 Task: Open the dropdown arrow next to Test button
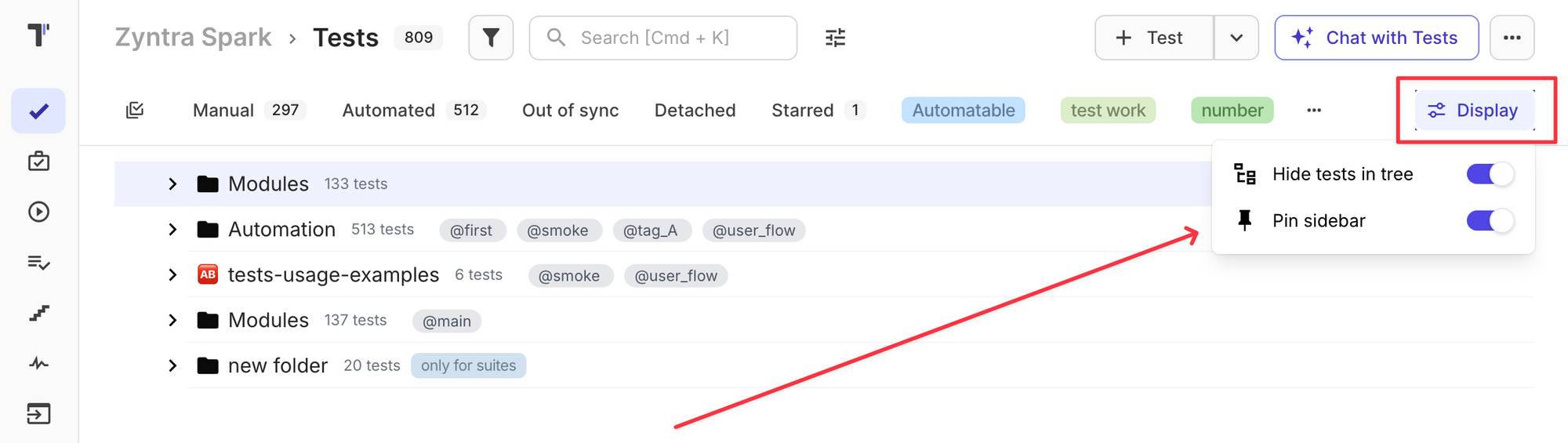[x=1236, y=38]
